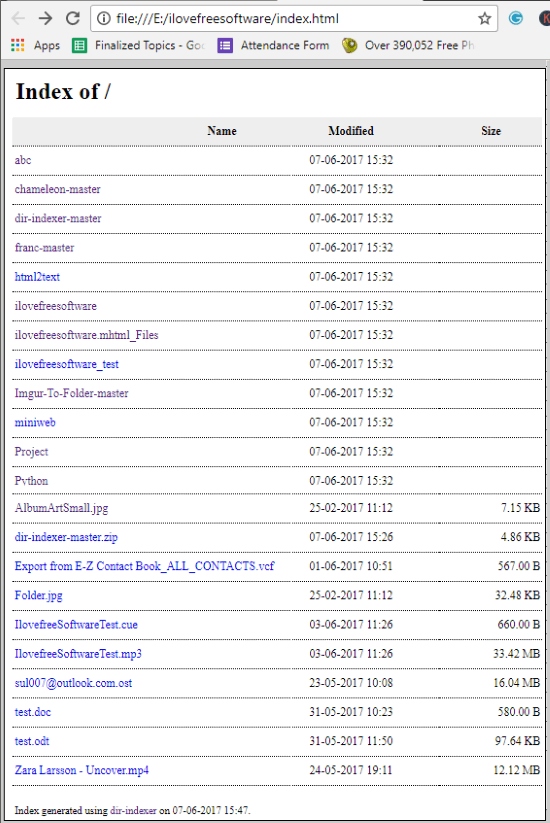Open Over 390,052 Free Photos bookmark

[408, 46]
